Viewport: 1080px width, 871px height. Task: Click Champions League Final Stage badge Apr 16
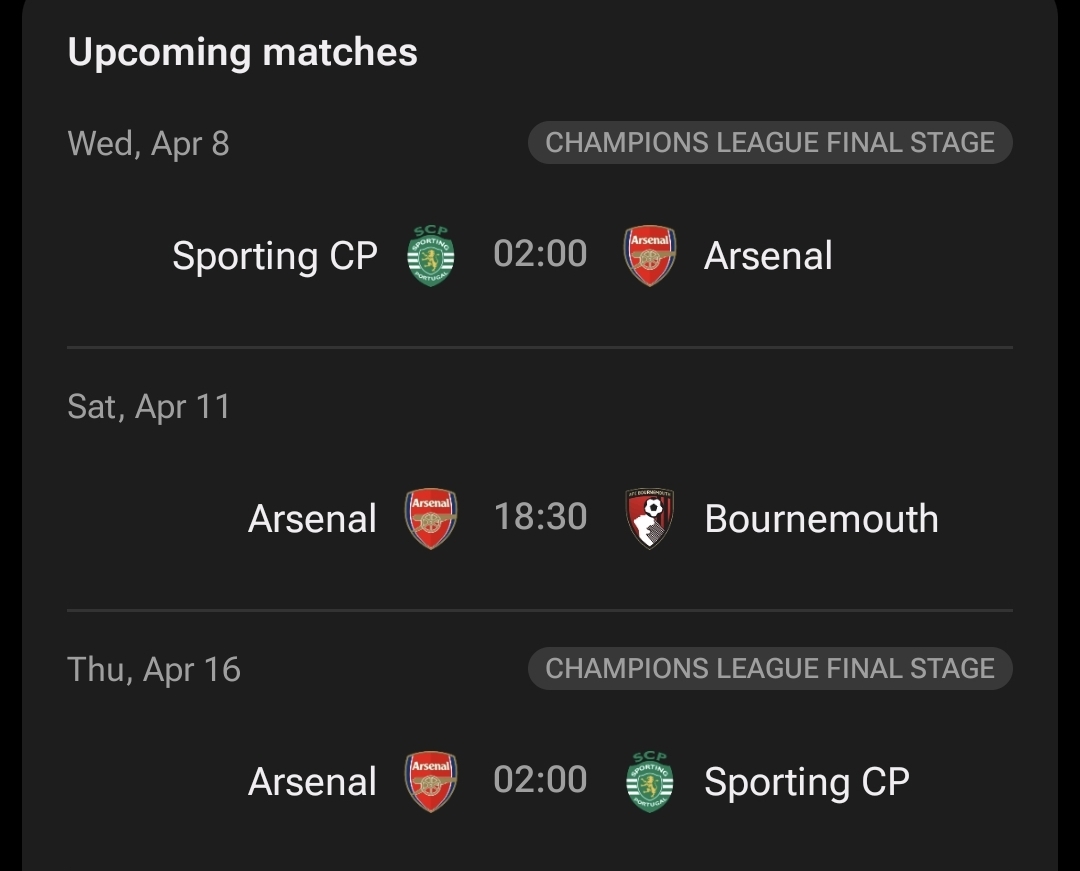(x=770, y=668)
